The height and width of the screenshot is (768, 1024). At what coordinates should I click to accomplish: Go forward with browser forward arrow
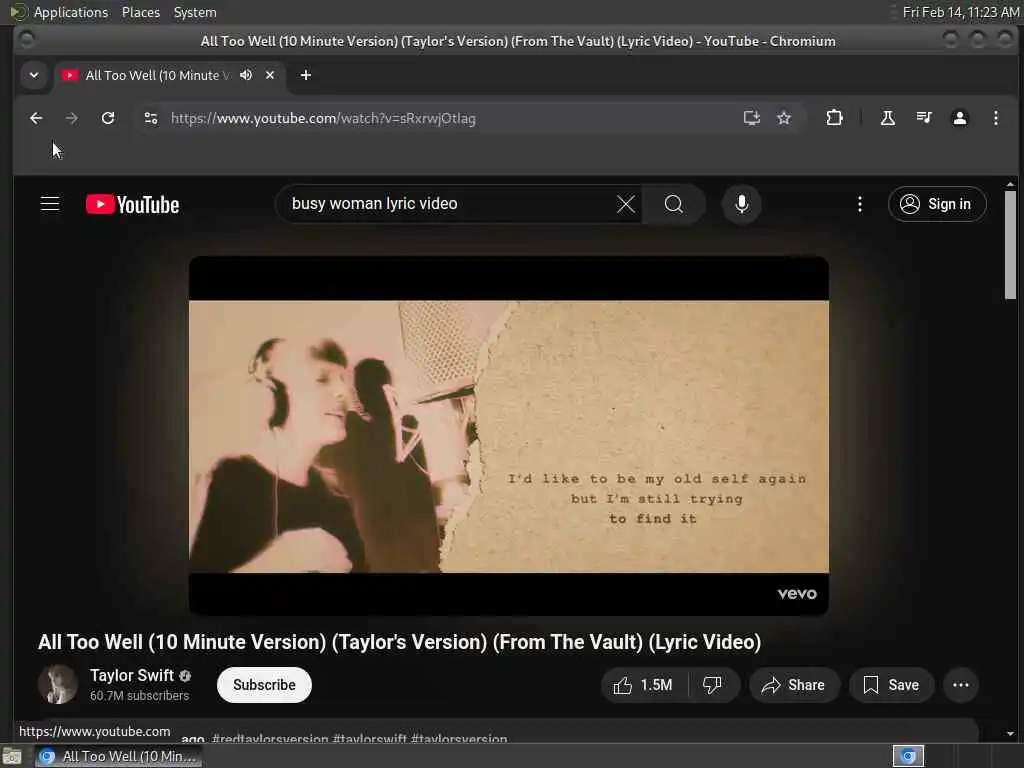72,118
